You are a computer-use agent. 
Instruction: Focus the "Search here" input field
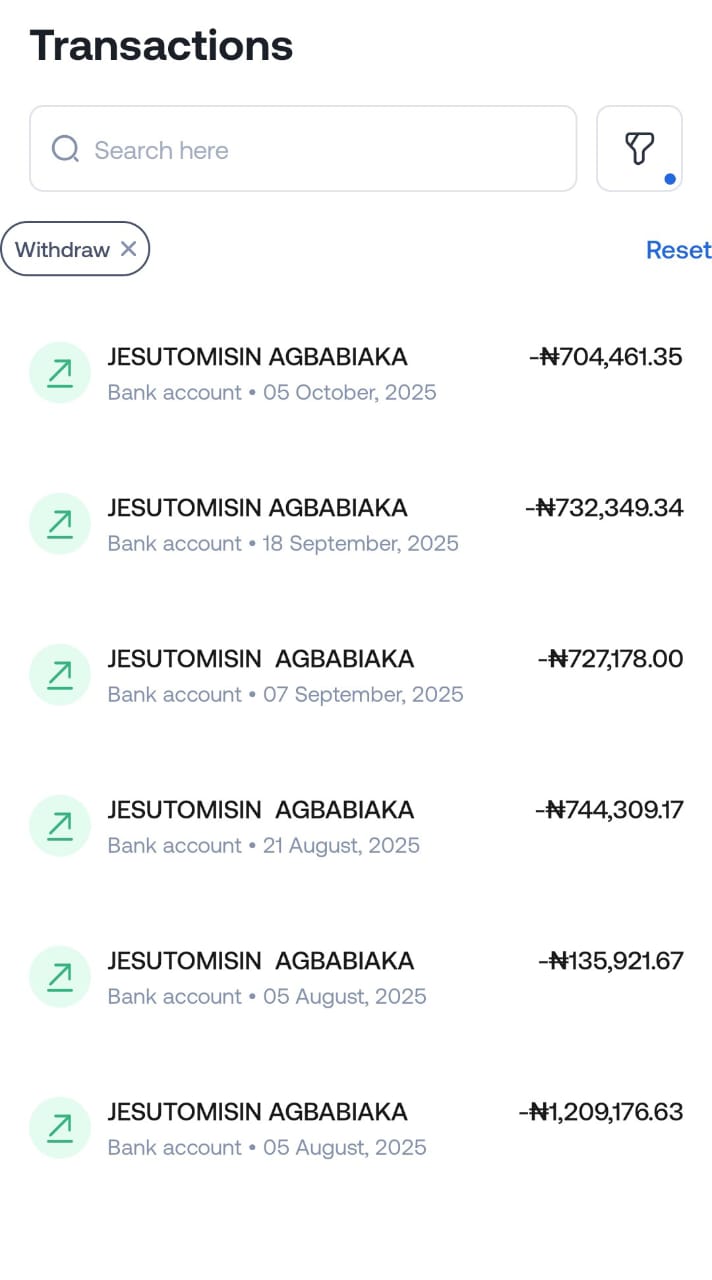click(x=320, y=150)
